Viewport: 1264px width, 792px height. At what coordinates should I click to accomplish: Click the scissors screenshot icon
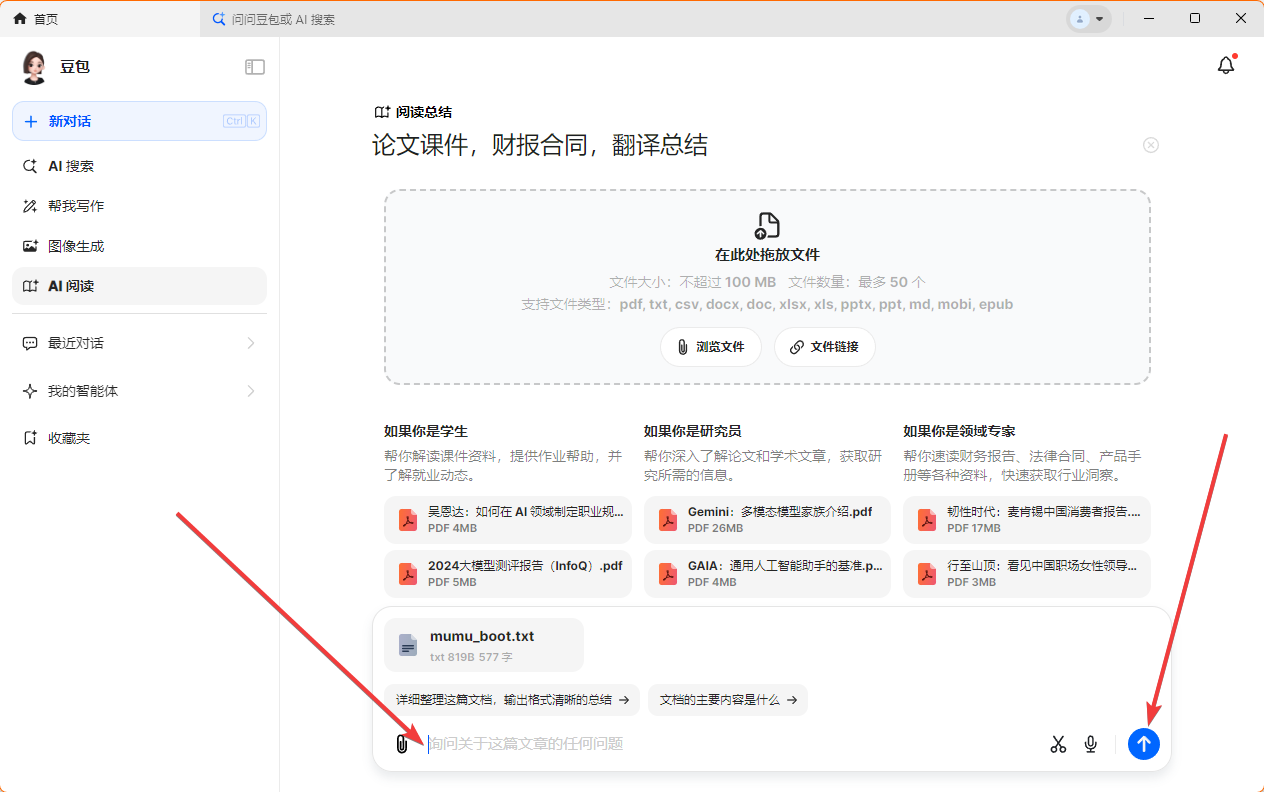coord(1058,744)
